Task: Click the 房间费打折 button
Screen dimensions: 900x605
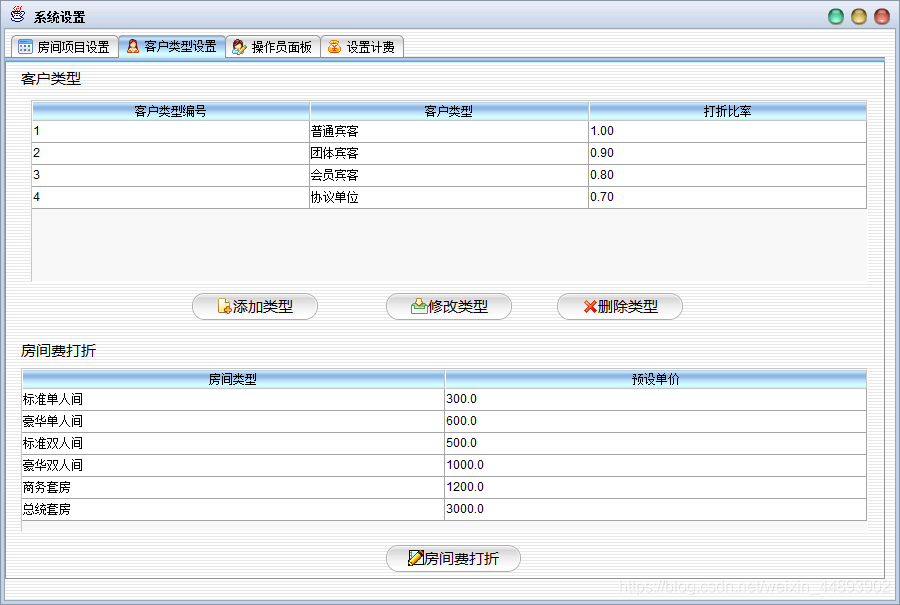Action: pyautogui.click(x=453, y=559)
